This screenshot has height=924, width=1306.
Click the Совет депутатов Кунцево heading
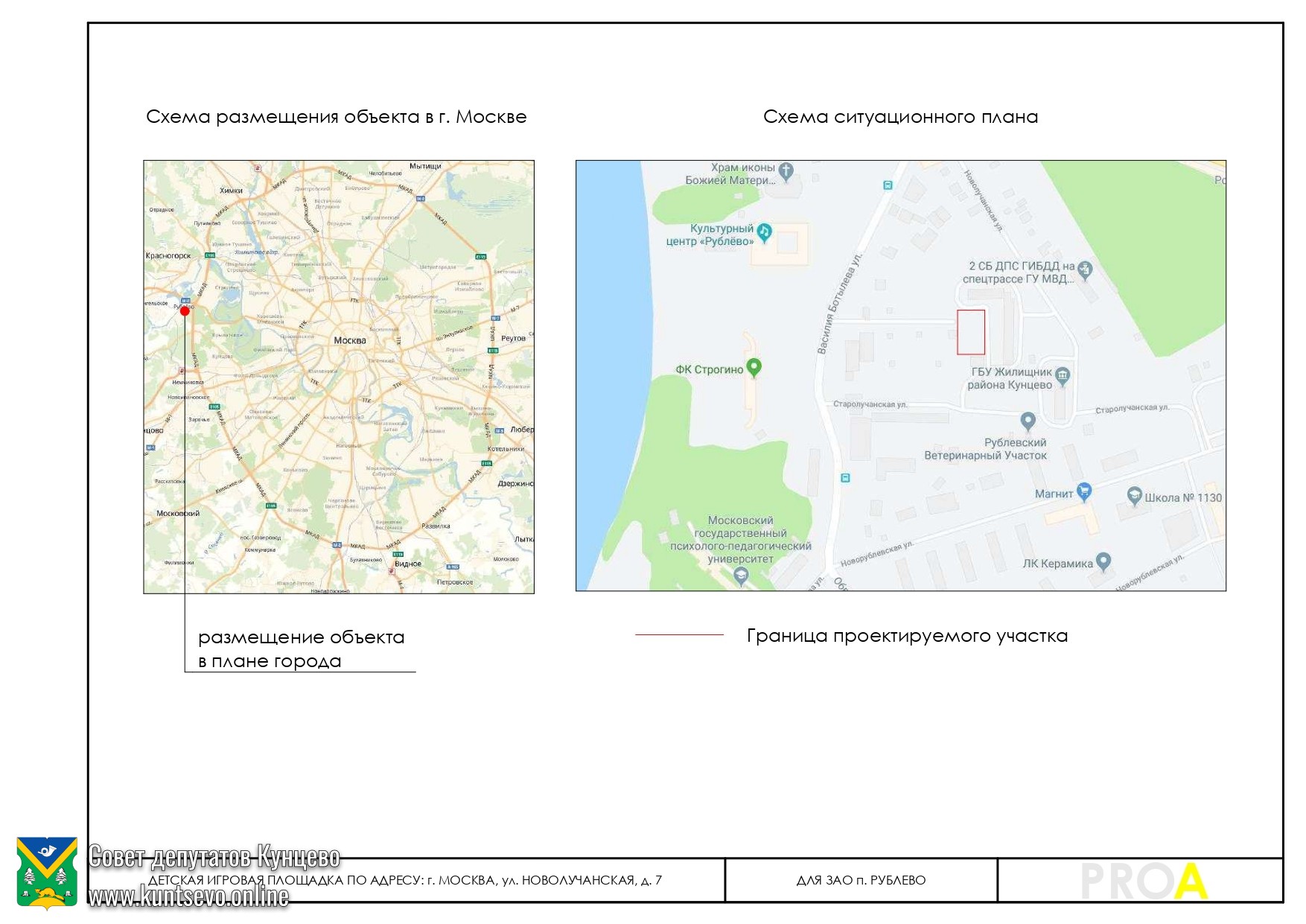214,858
